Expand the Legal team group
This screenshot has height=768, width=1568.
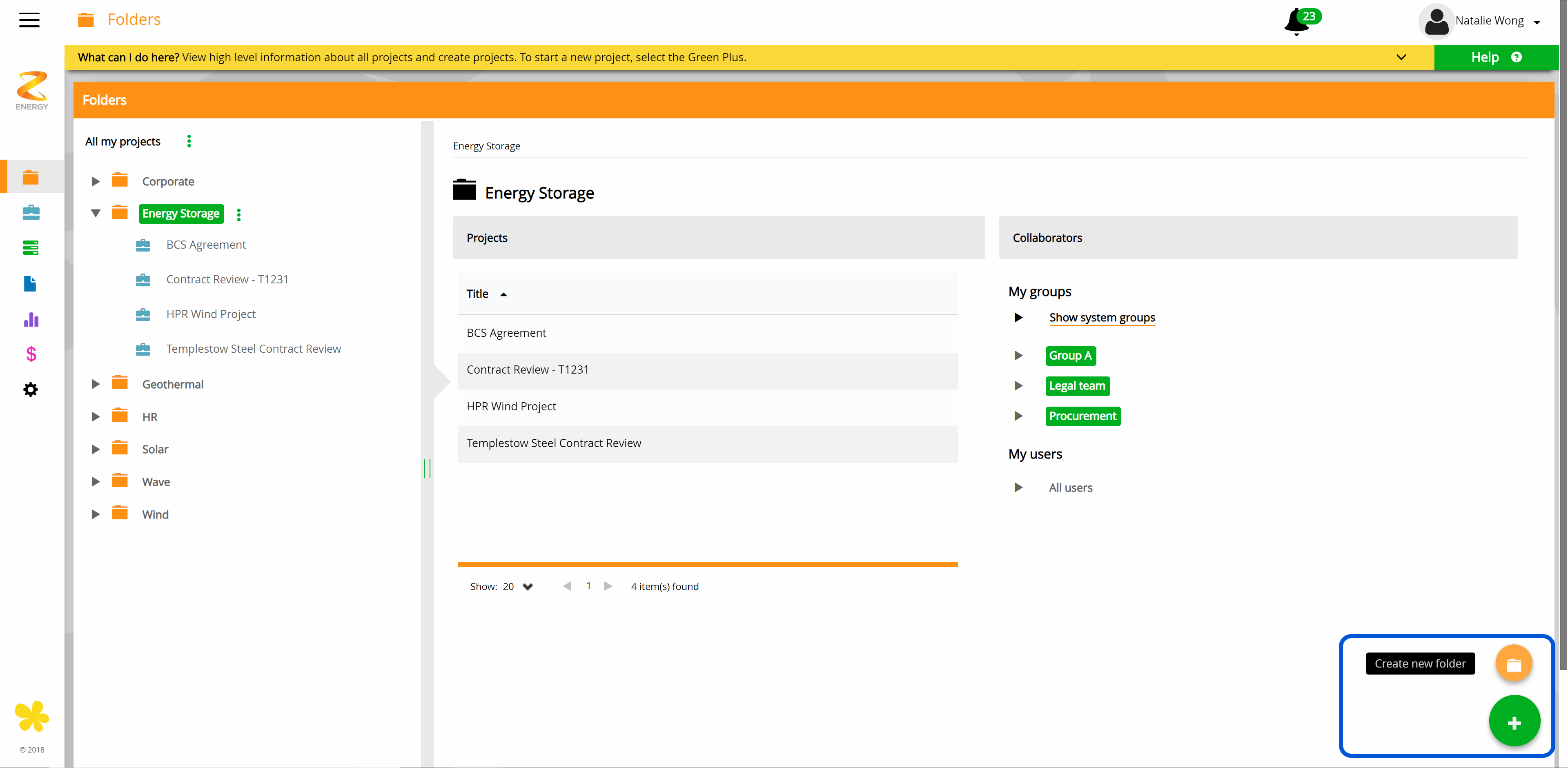tap(1018, 386)
